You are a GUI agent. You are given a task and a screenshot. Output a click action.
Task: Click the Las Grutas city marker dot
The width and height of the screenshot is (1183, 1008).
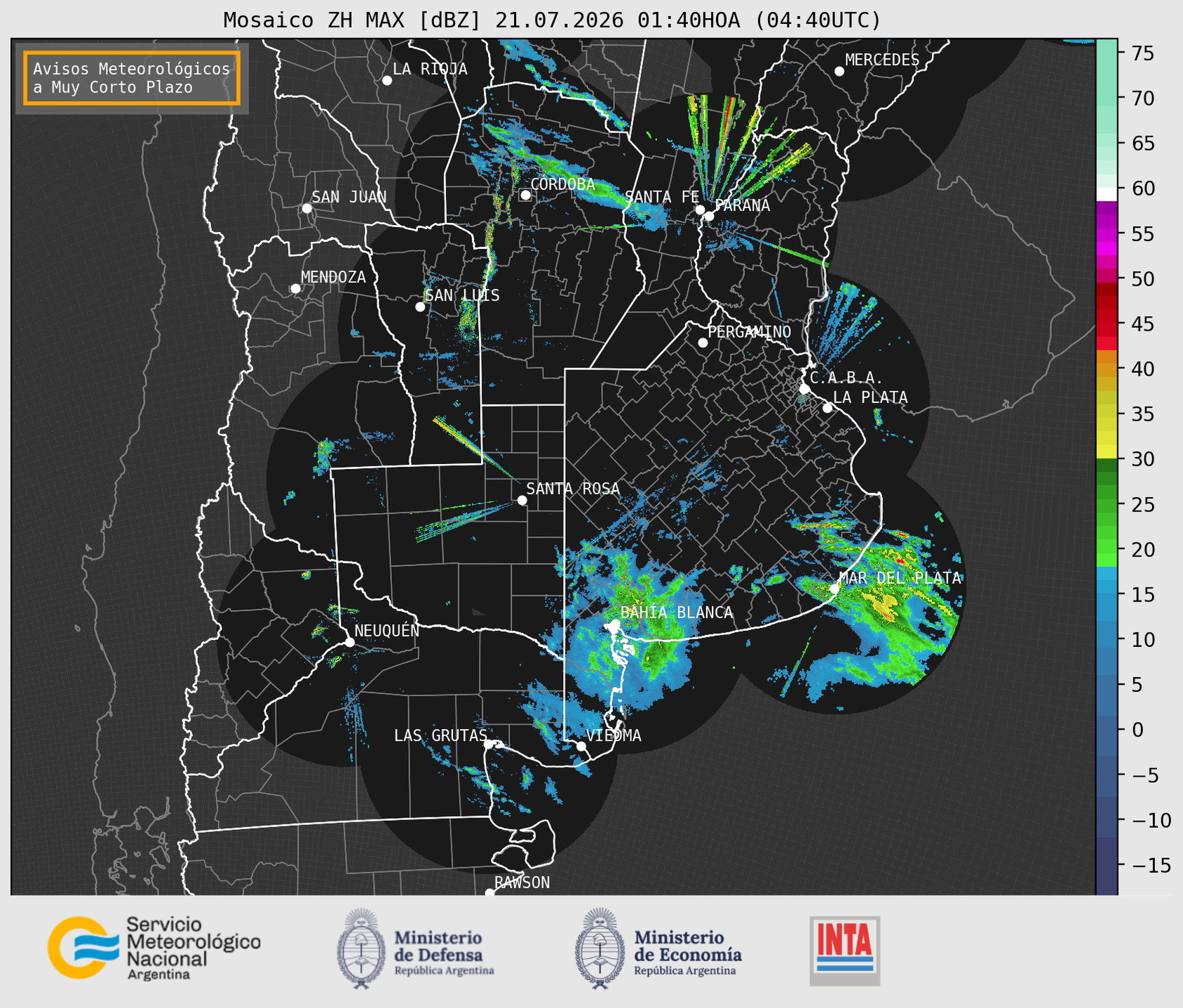pyautogui.click(x=489, y=744)
